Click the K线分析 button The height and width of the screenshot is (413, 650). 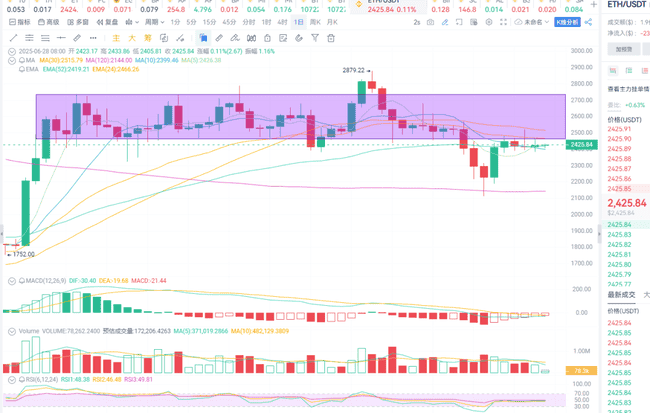[567, 22]
